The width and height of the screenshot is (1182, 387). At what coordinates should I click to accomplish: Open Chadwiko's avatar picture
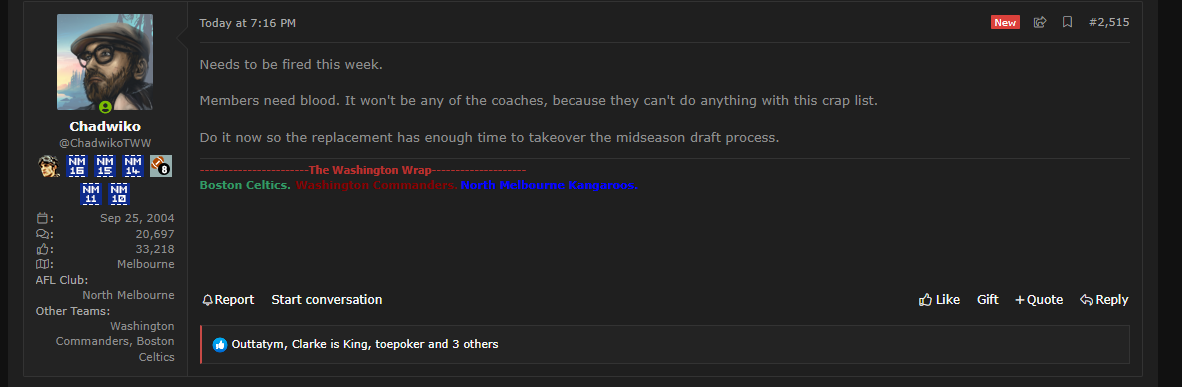105,62
